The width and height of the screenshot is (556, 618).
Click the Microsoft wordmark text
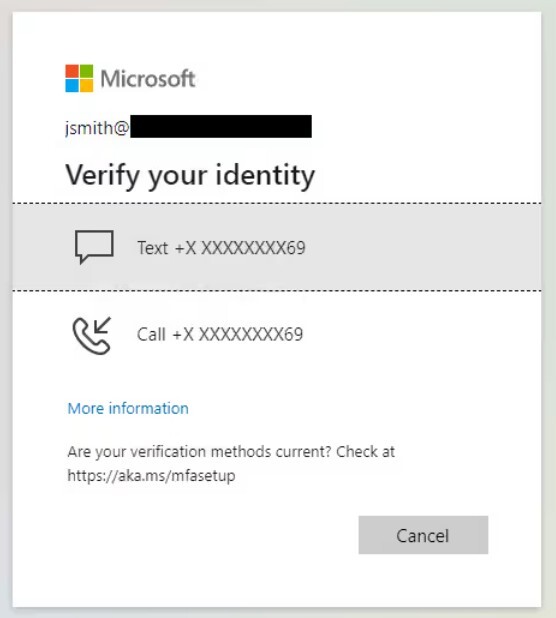148,78
